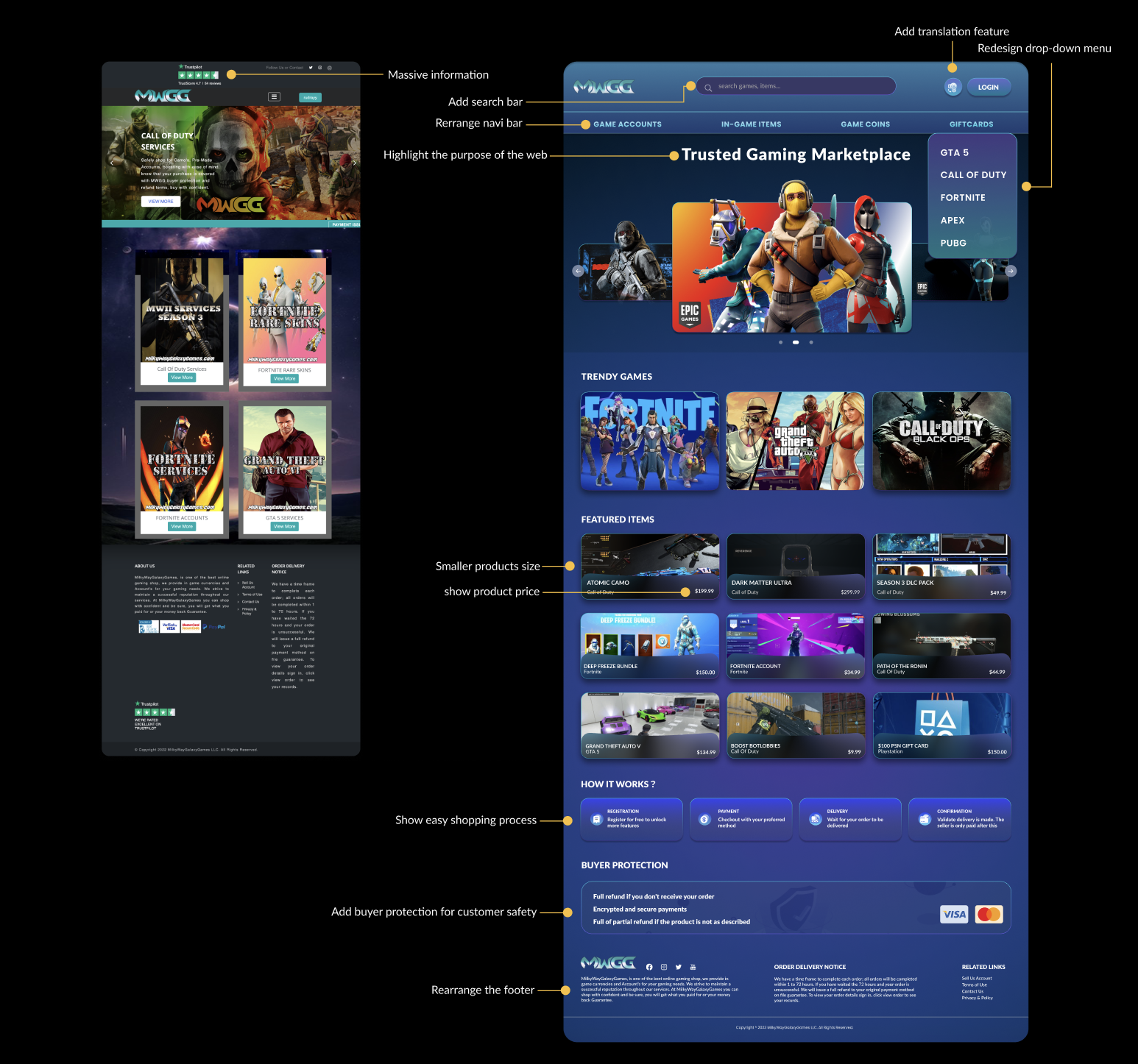Click VIEW MORE on the old hero banner
Viewport: 1138px width, 1064px height.
160,201
